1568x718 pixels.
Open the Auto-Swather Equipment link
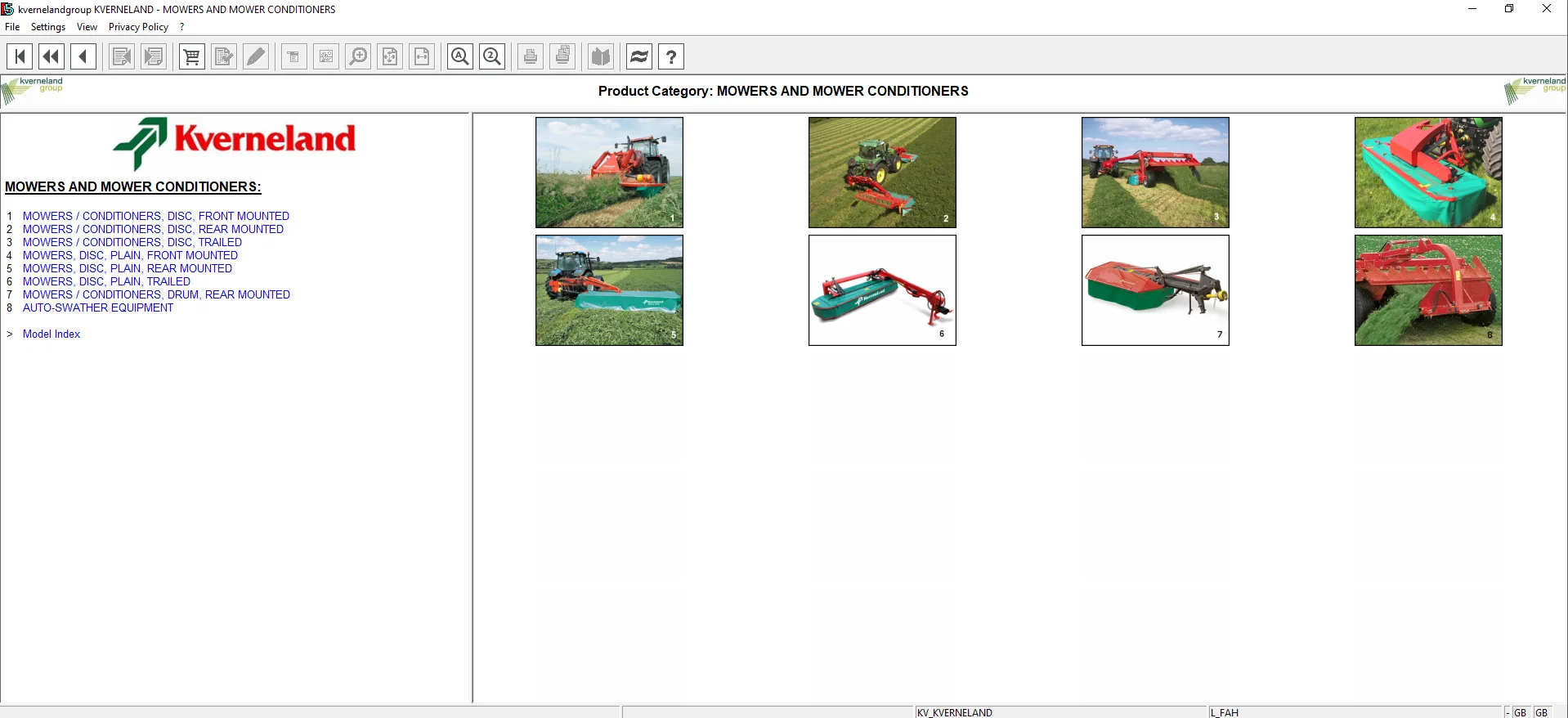pyautogui.click(x=98, y=307)
